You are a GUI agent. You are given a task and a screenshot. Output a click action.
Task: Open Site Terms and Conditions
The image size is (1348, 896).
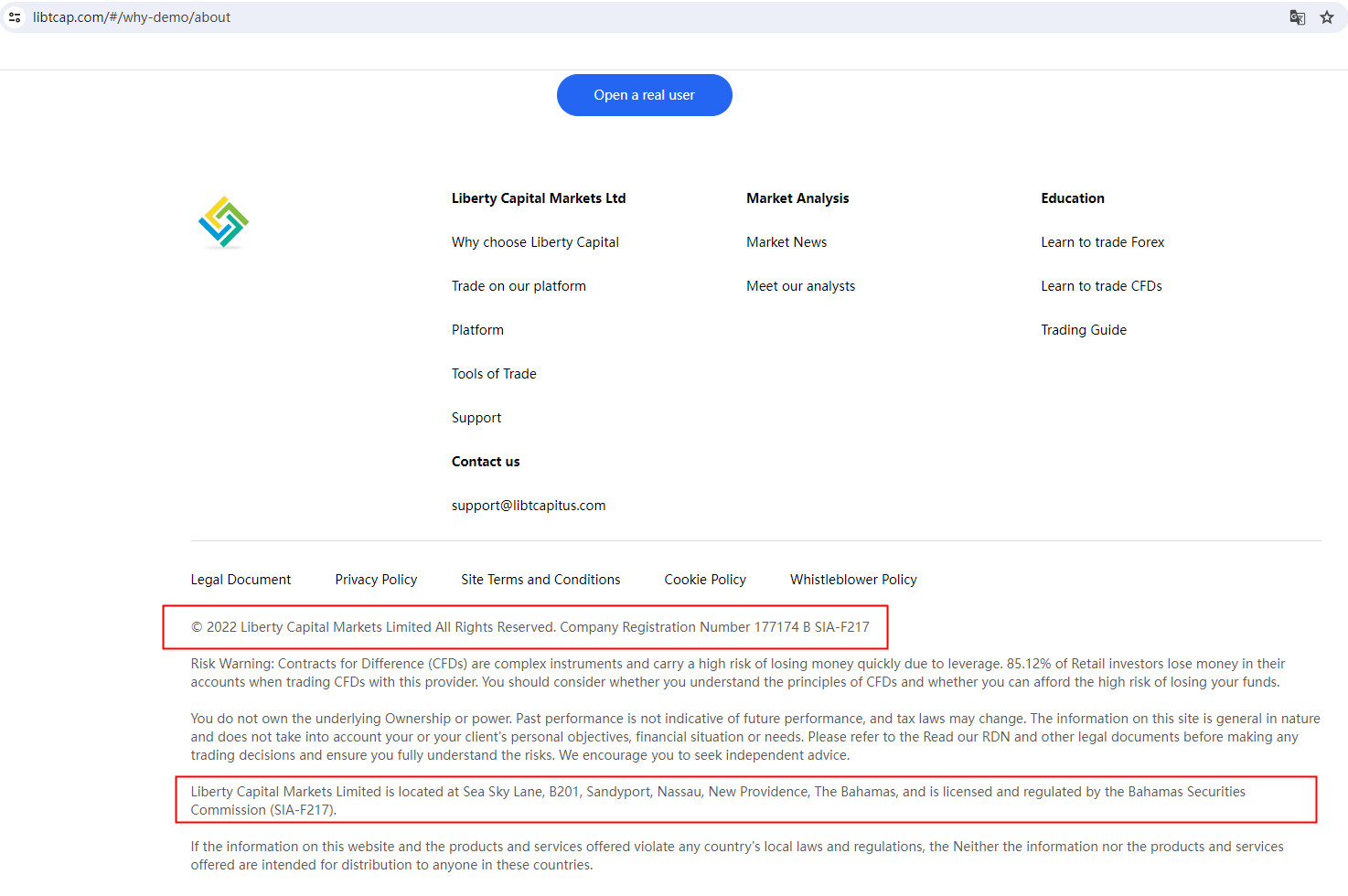point(540,580)
